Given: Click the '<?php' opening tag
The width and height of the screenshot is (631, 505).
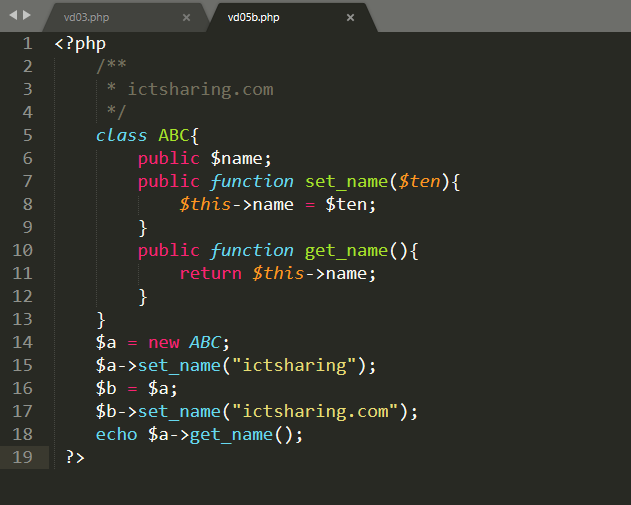Looking at the screenshot, I should [80, 44].
